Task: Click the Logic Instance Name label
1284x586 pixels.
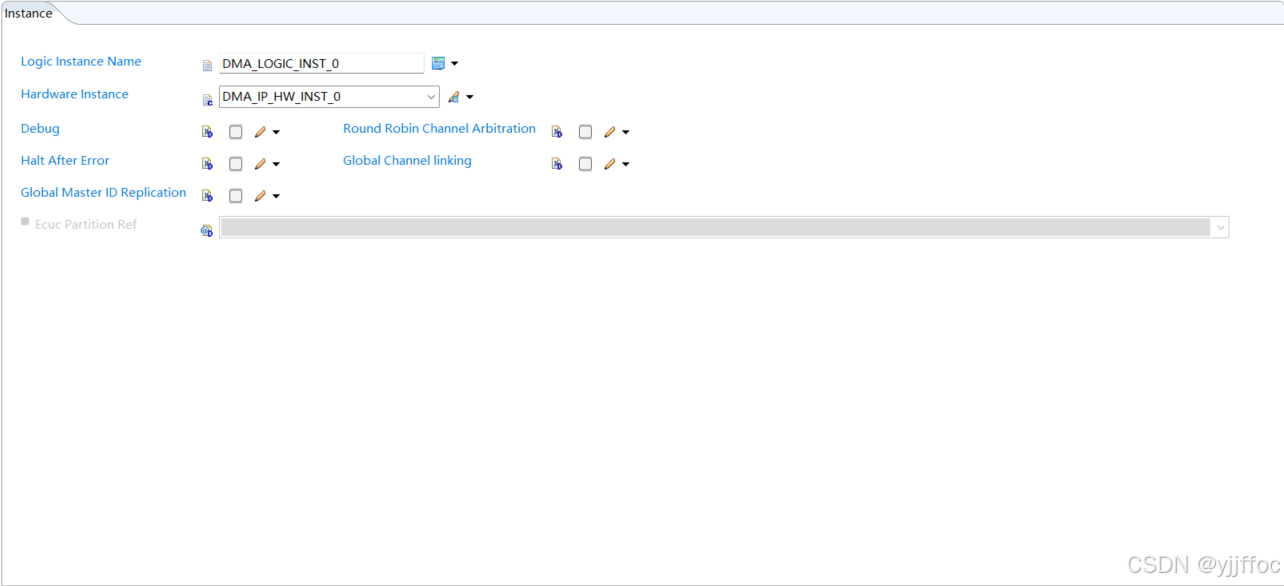Action: click(x=81, y=61)
